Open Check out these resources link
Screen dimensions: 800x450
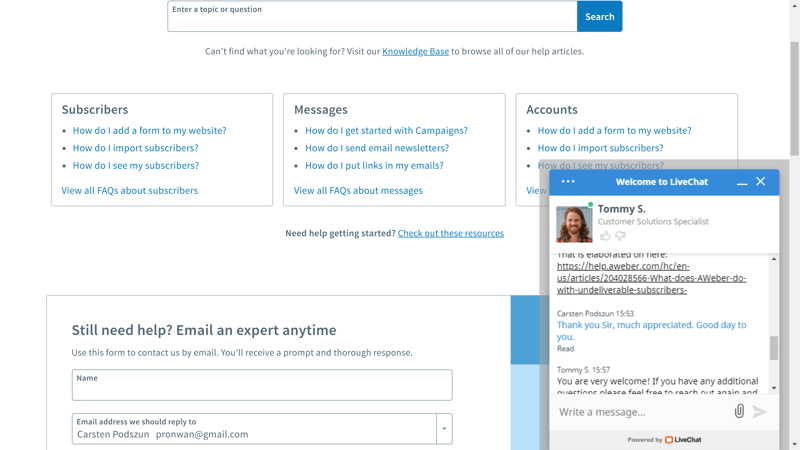451,233
